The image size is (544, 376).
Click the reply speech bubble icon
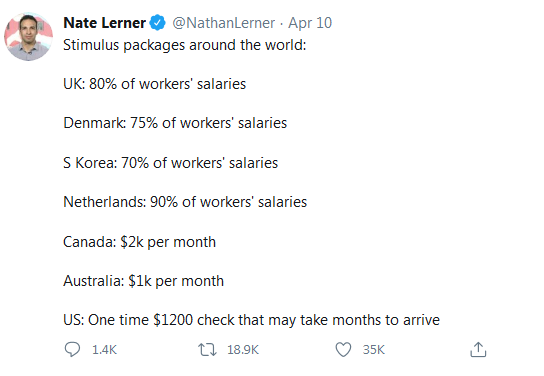click(x=72, y=349)
